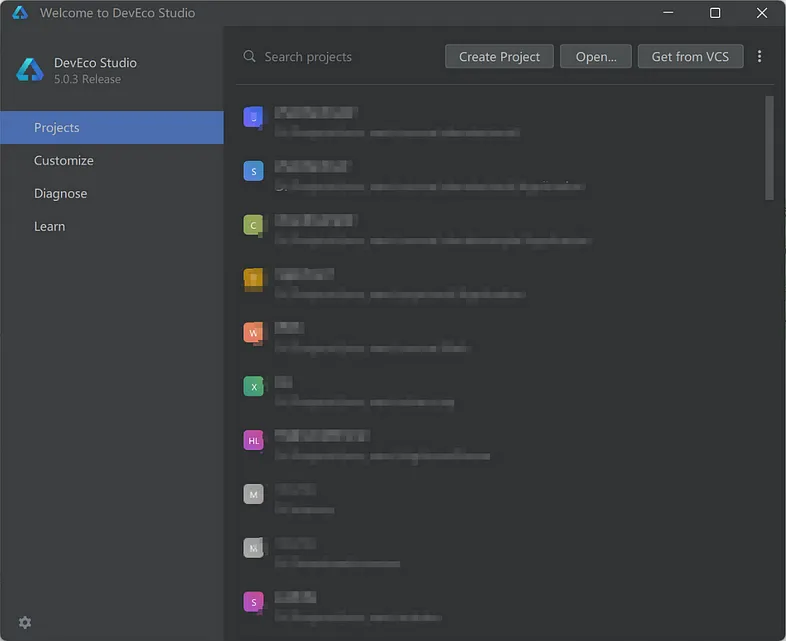The height and width of the screenshot is (641, 786).
Task: Focus the Search projects field
Action: pyautogui.click(x=338, y=57)
